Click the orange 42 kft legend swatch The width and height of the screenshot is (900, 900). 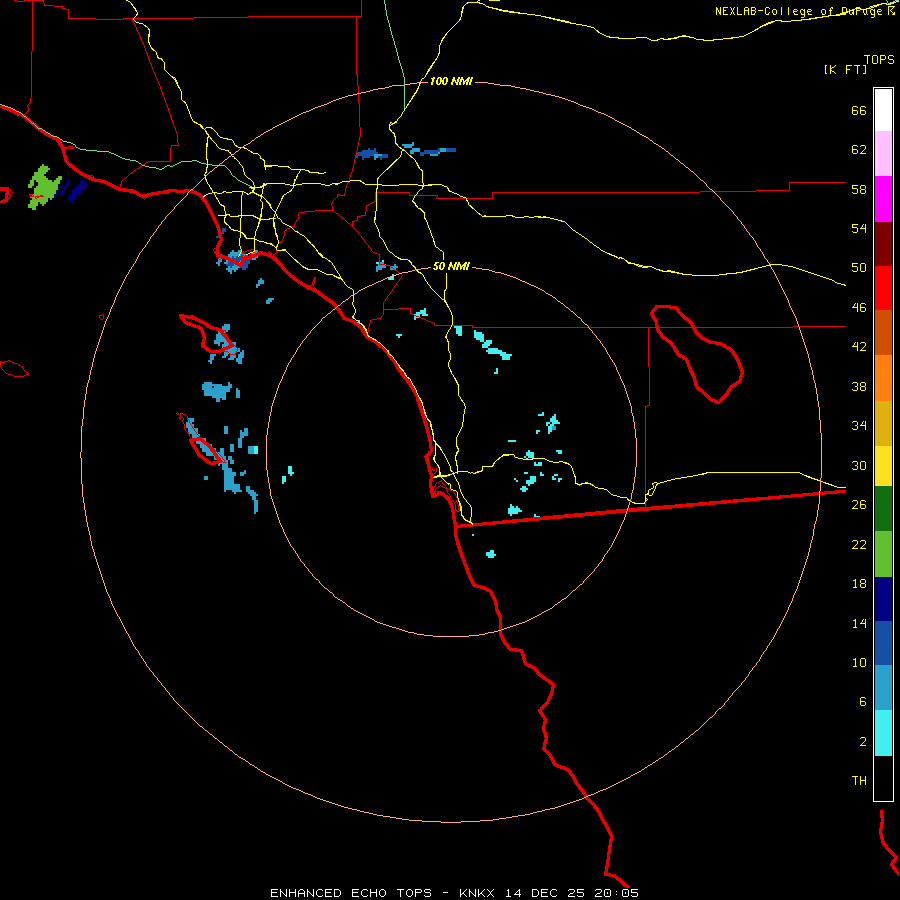pyautogui.click(x=883, y=378)
